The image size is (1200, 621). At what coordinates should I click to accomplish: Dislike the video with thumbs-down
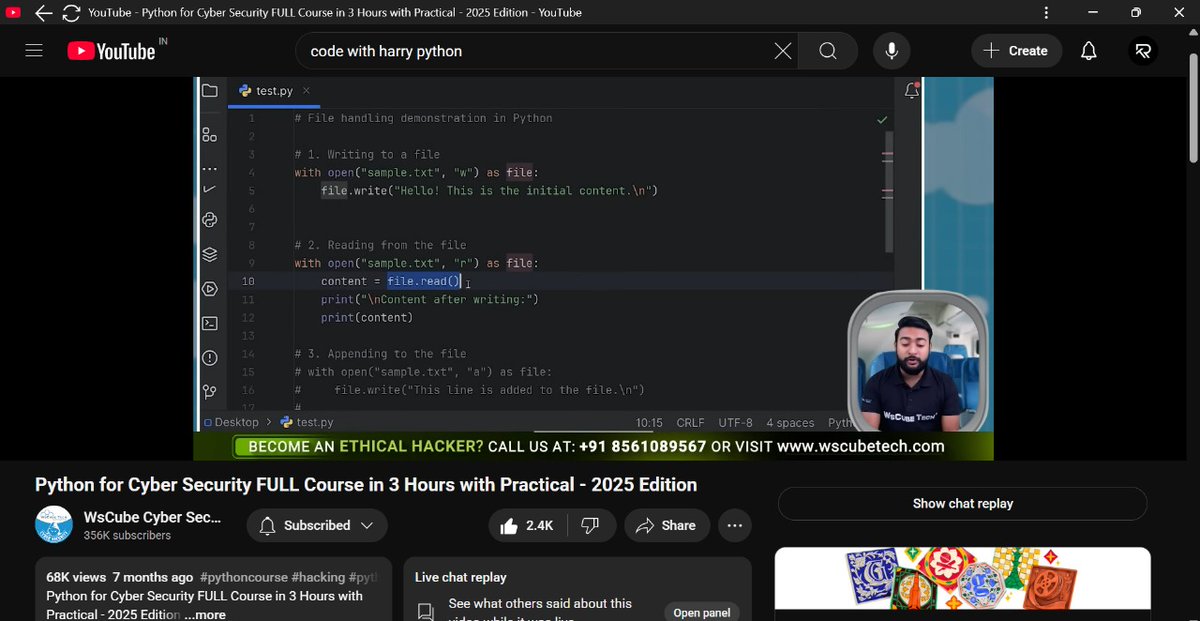[590, 525]
